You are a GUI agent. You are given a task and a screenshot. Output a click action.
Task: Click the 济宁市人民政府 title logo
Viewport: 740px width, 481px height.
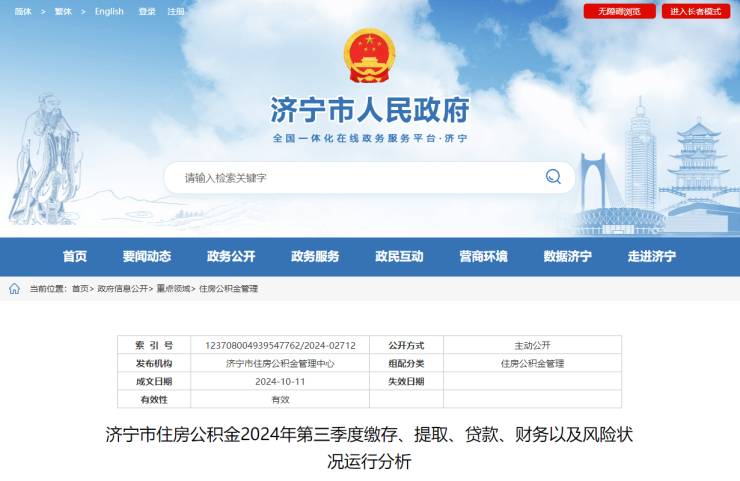click(x=369, y=109)
